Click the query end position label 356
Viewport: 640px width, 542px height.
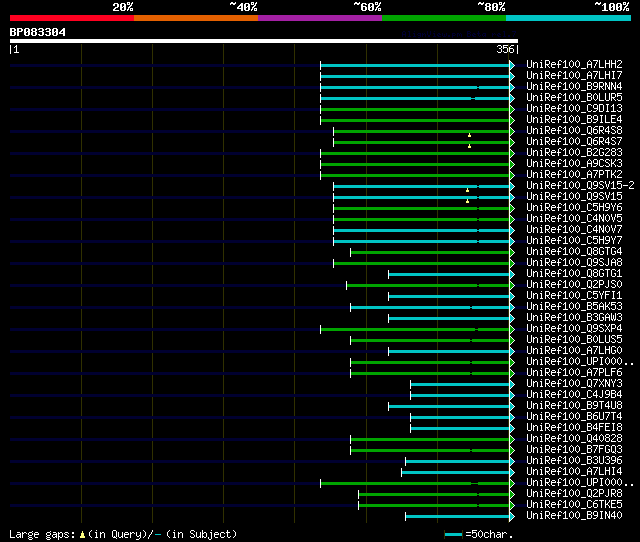tap(505, 49)
